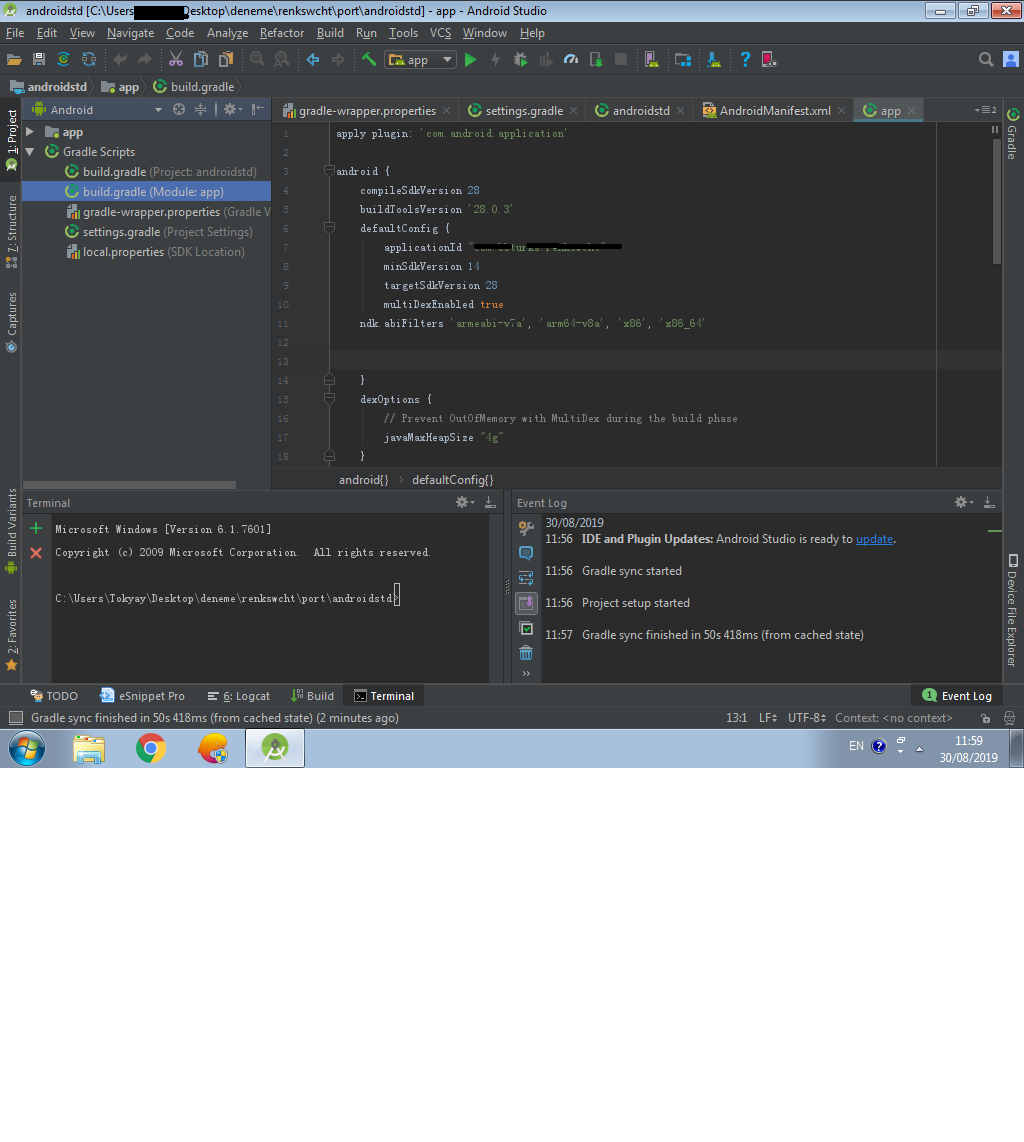Open Terminal panel gear settings

pyautogui.click(x=464, y=503)
